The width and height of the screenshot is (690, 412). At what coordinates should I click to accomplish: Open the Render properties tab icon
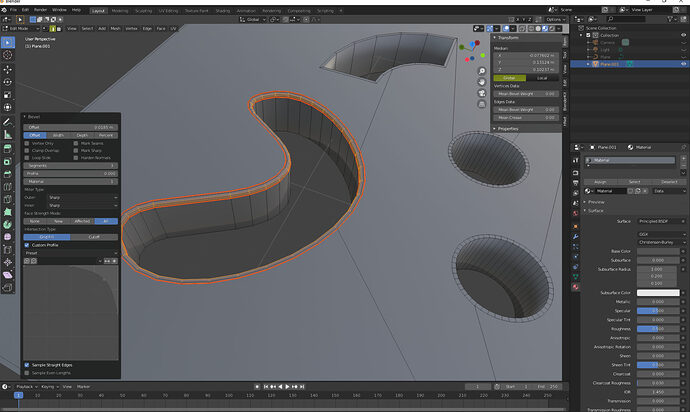[575, 173]
